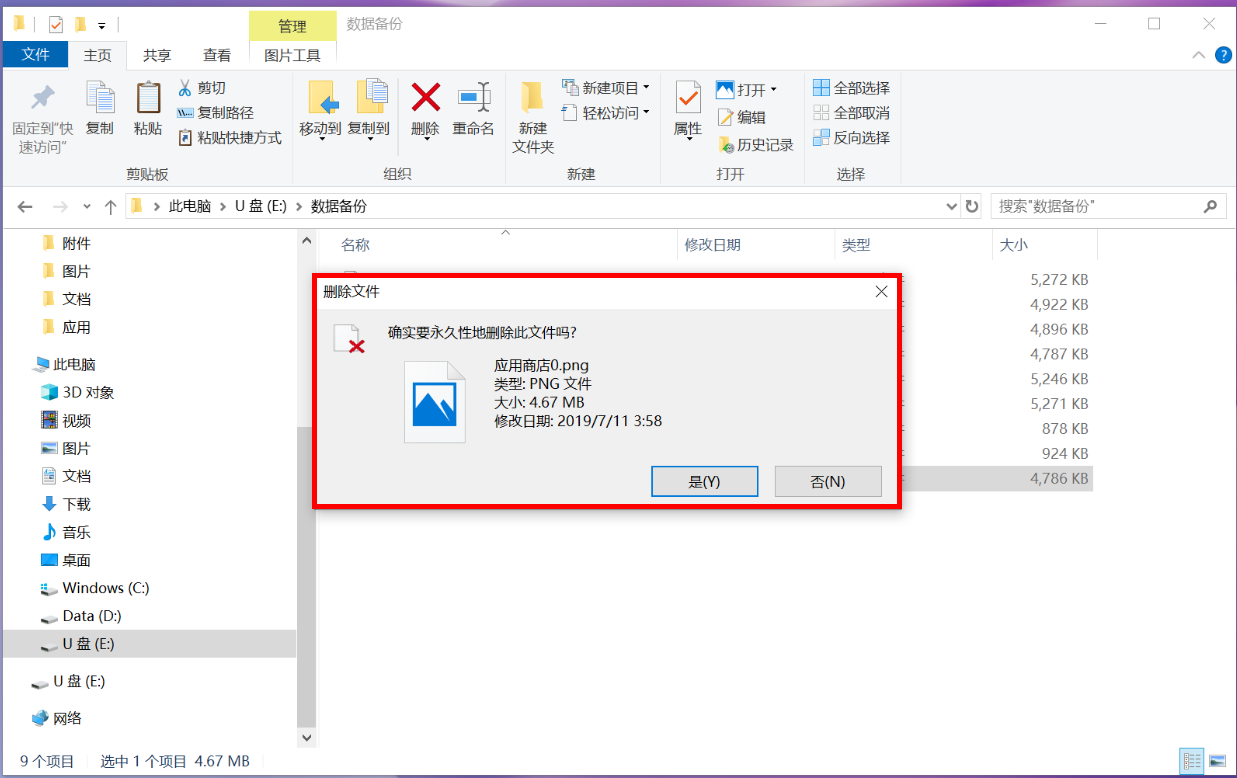The height and width of the screenshot is (778, 1237).
Task: Open the 查看 ribbon tab
Action: 217,56
